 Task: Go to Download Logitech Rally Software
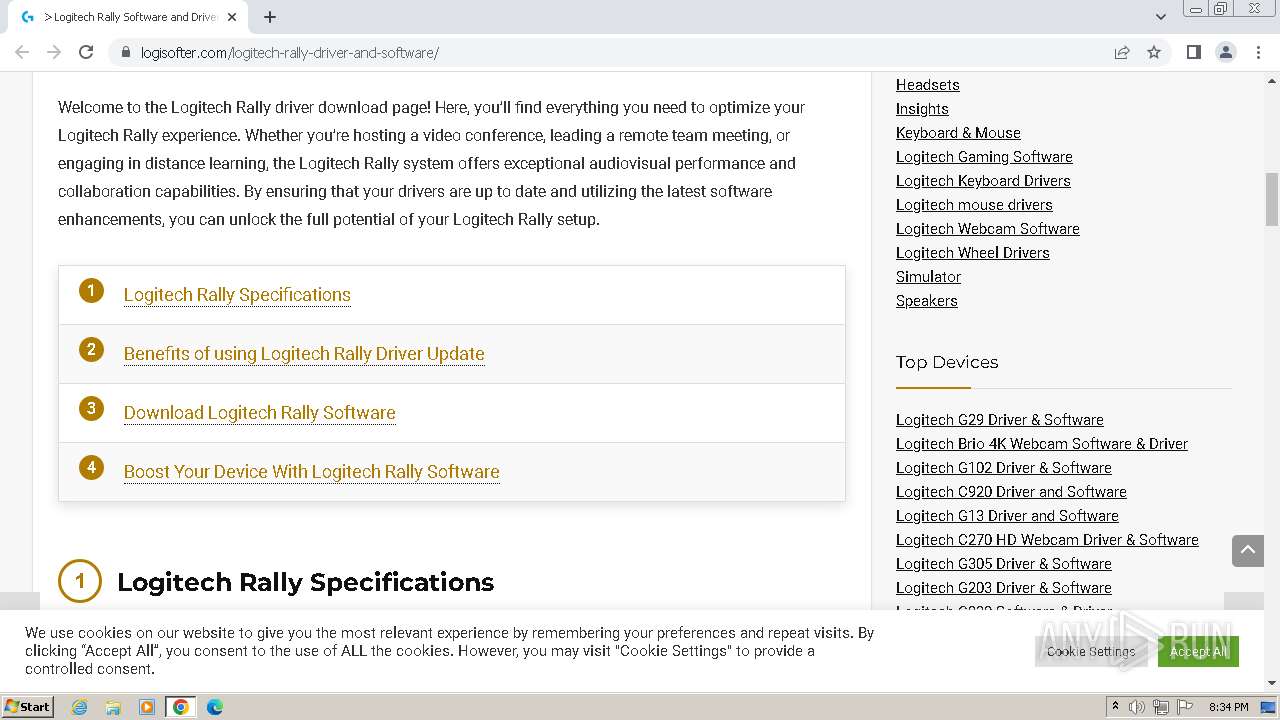click(x=260, y=413)
